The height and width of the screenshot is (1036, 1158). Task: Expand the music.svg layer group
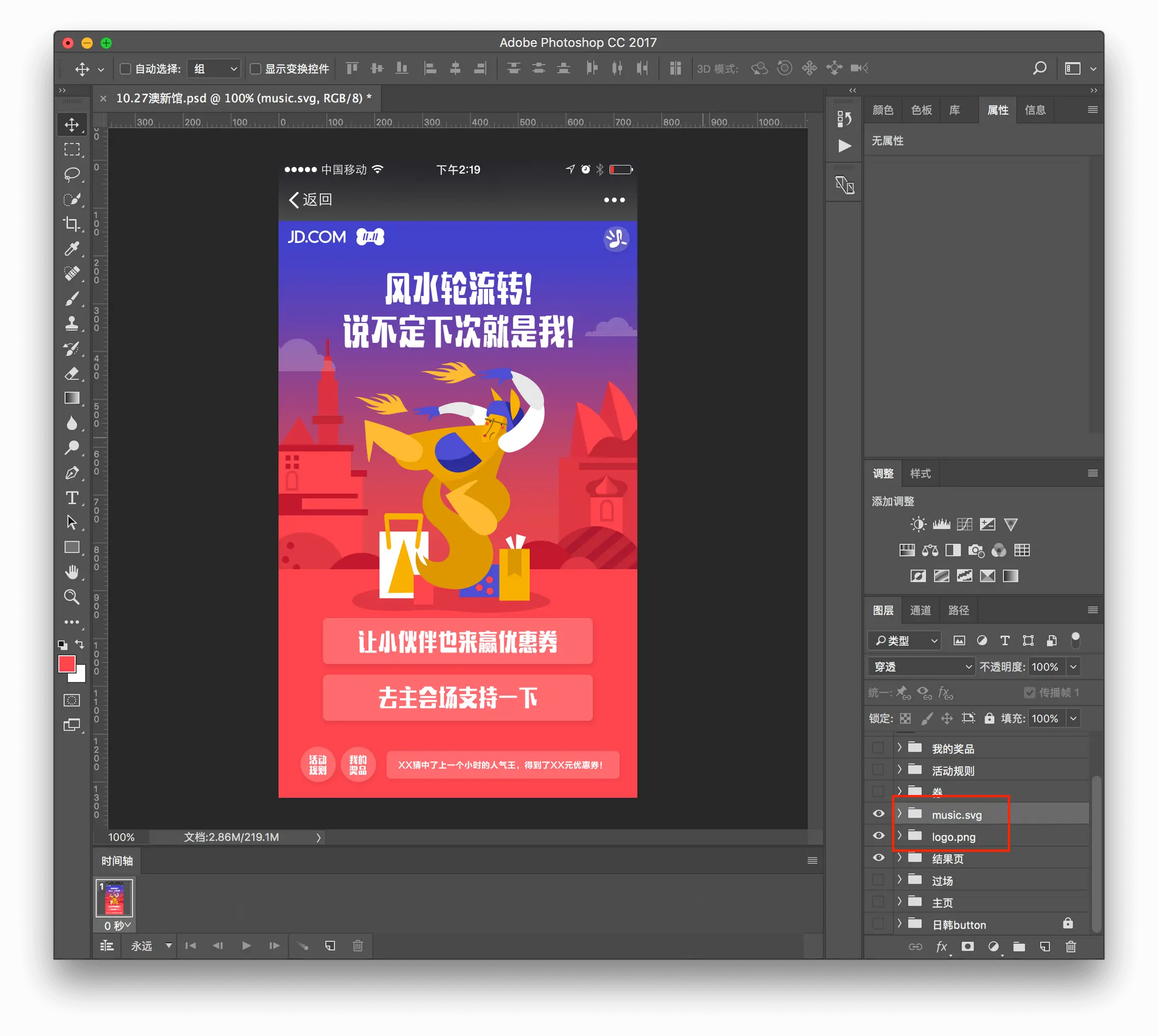pyautogui.click(x=900, y=813)
